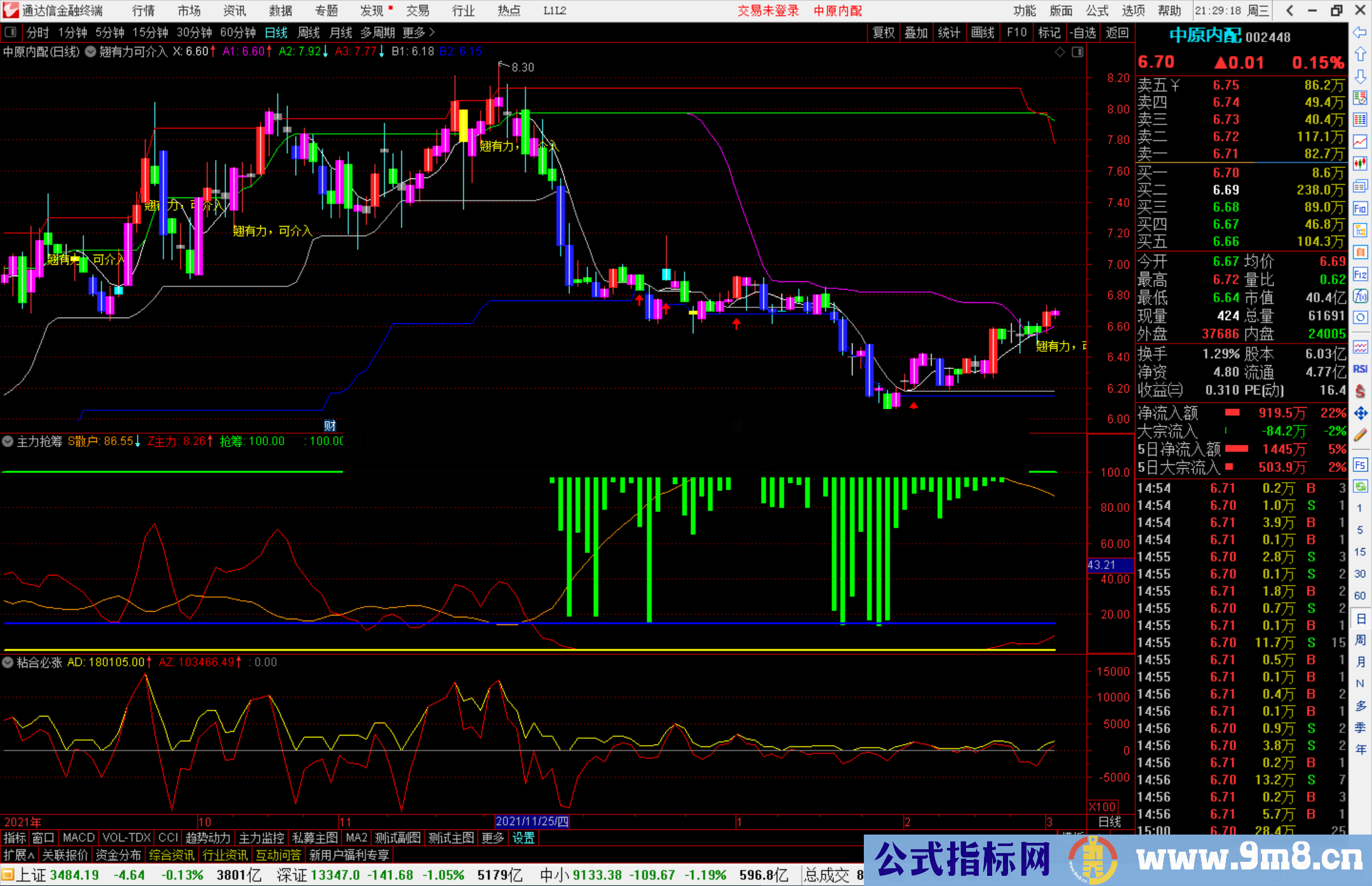Select the 60分钟 period
This screenshot has width=1372, height=886.
coord(238,32)
